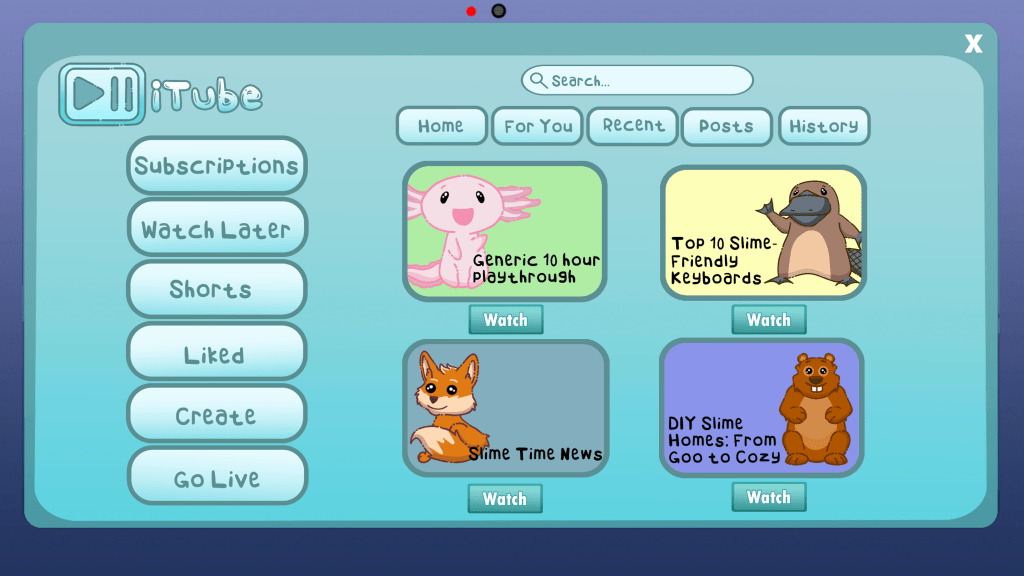Viewport: 1024px width, 576px height.
Task: Click the magnifying glass search icon
Action: click(x=538, y=80)
